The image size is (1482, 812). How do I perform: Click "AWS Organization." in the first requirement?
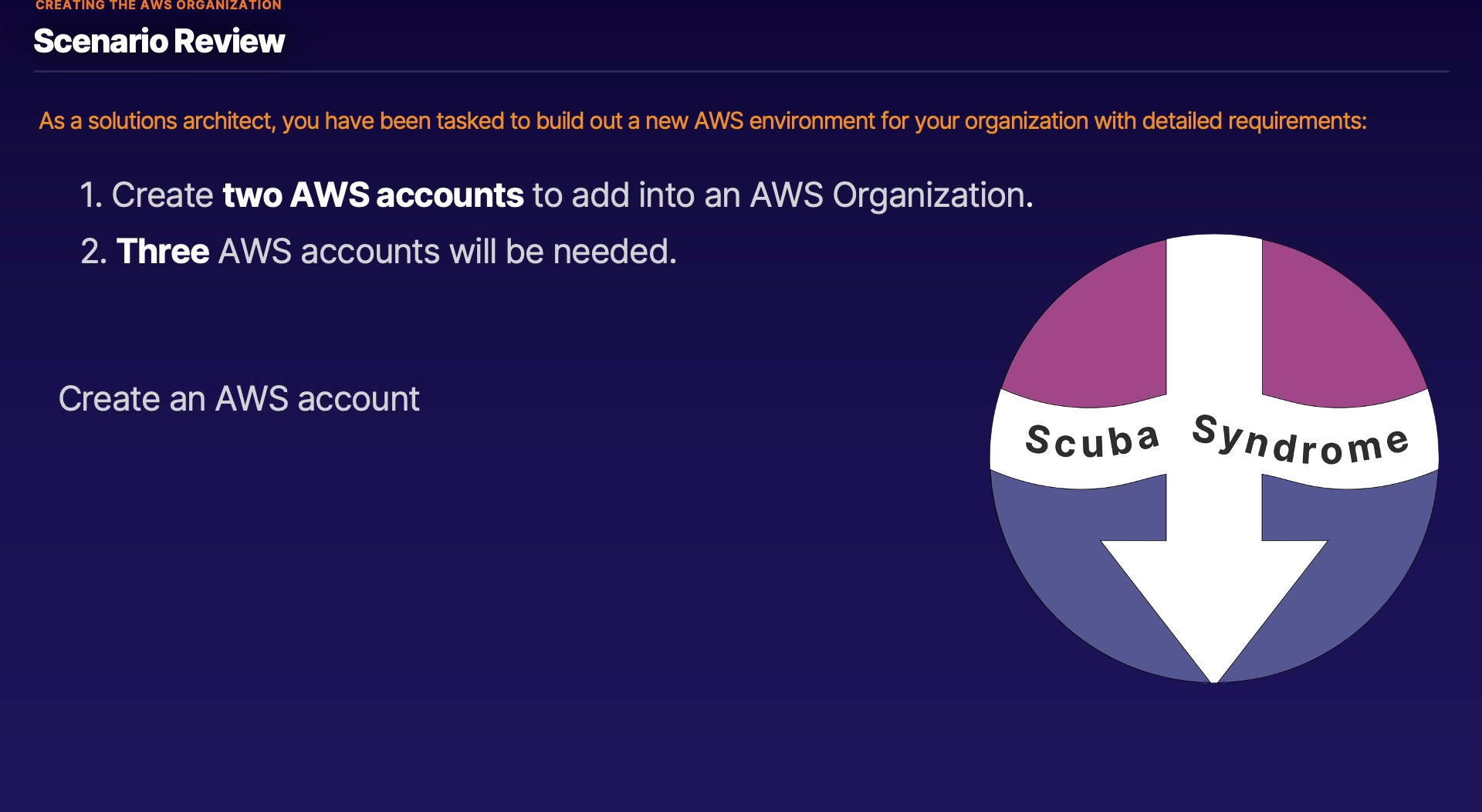coord(891,195)
